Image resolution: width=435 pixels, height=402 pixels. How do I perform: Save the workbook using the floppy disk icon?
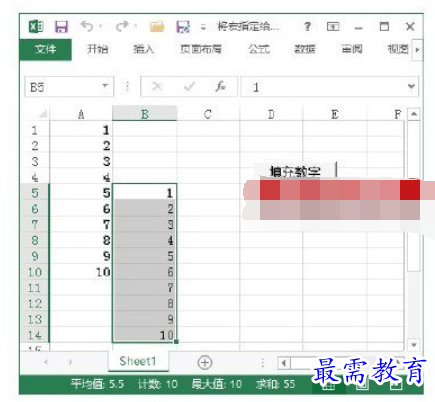(61, 26)
